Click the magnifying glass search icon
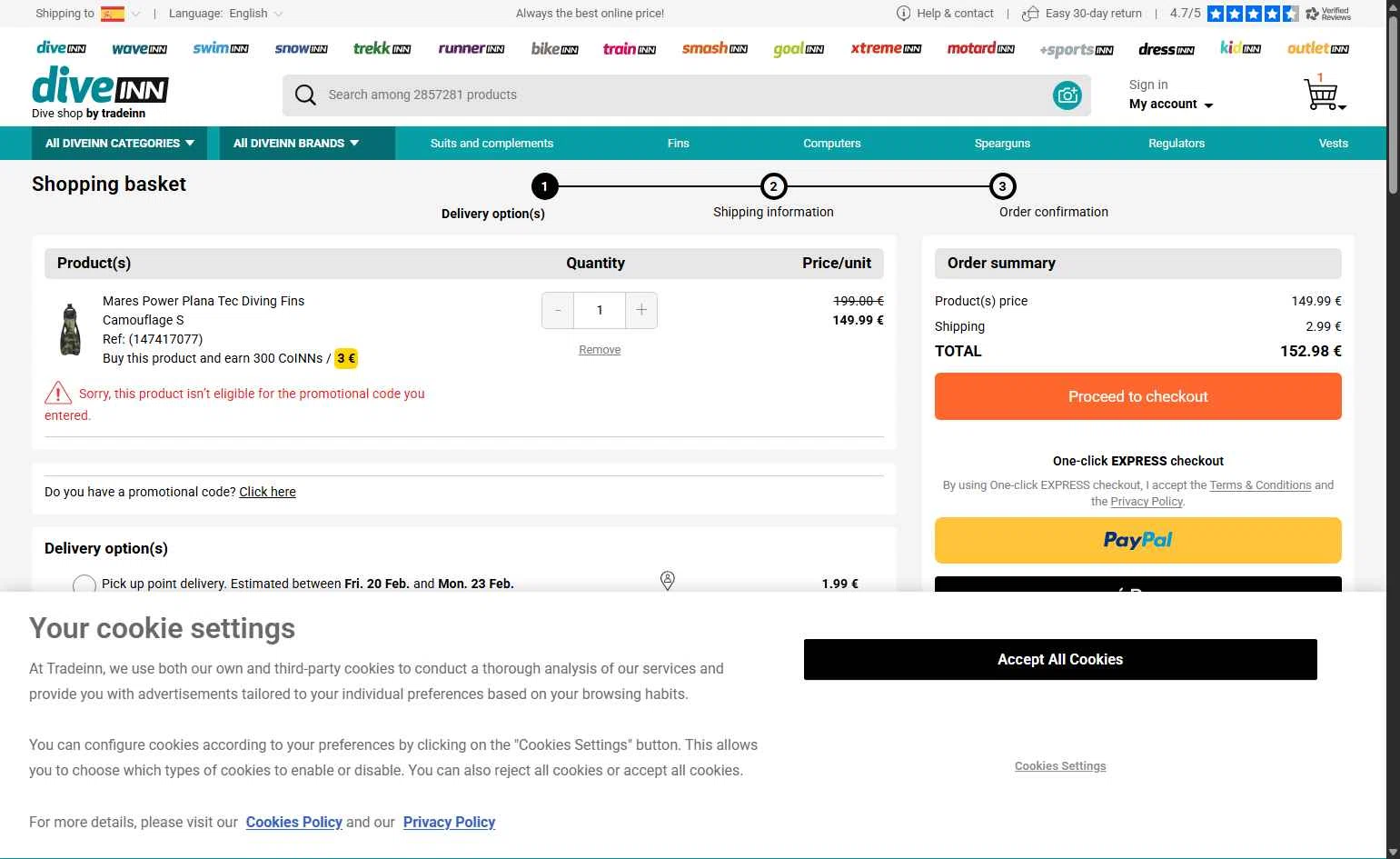Viewport: 1400px width, 859px height. (x=305, y=95)
